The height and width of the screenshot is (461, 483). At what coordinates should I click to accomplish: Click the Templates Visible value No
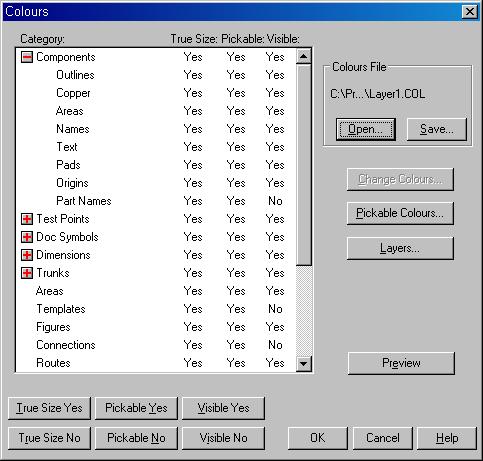(275, 309)
